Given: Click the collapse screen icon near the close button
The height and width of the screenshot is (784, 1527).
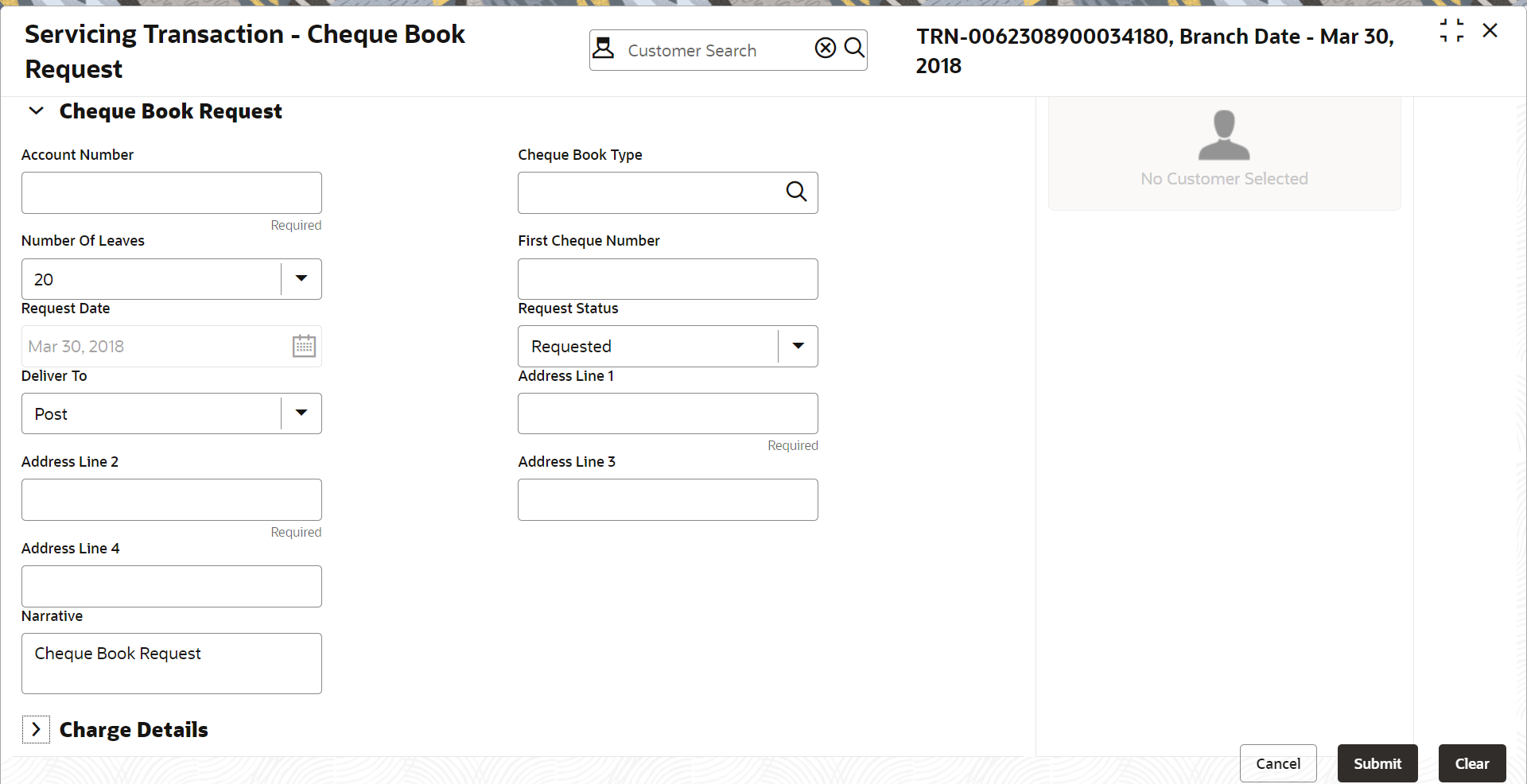Looking at the screenshot, I should pyautogui.click(x=1451, y=31).
